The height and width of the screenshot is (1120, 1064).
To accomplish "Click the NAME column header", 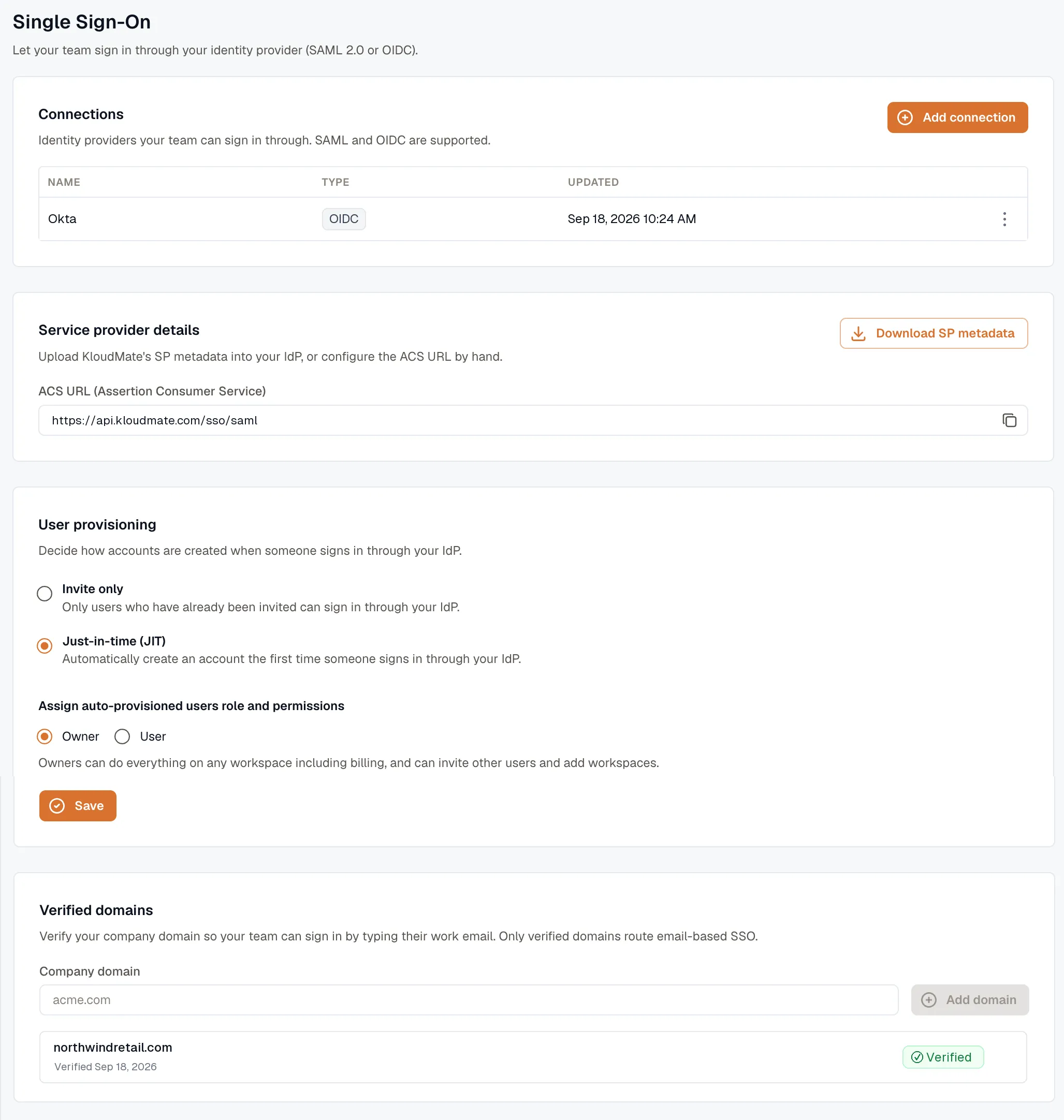I will pyautogui.click(x=64, y=182).
